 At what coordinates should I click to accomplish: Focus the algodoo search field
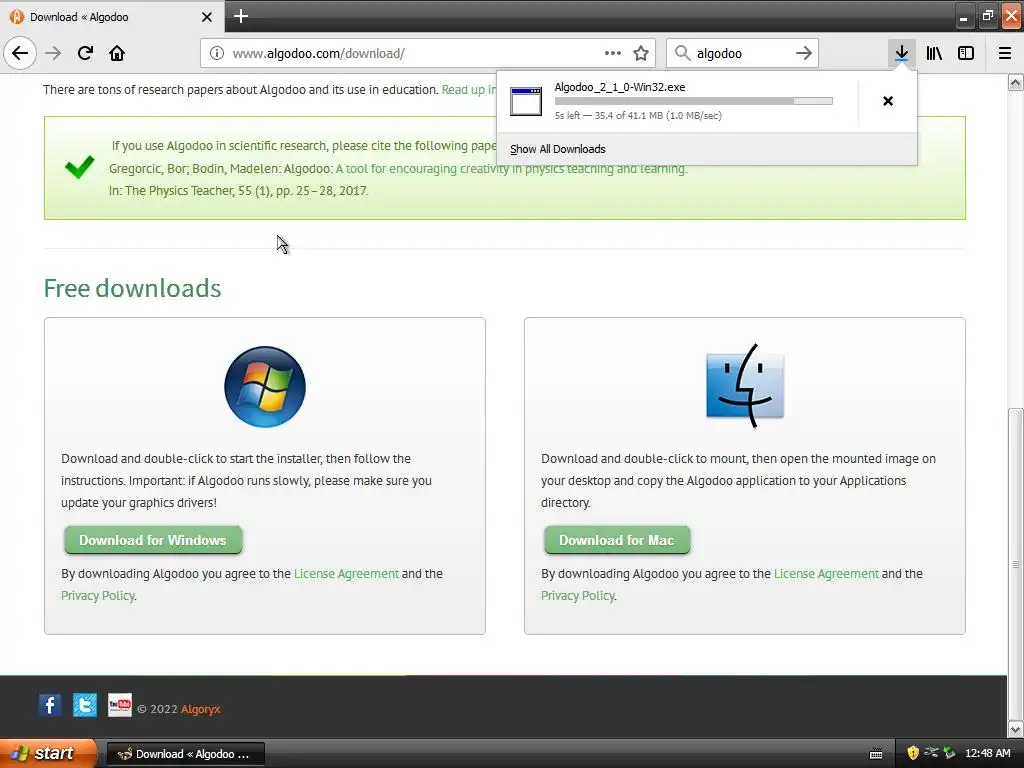coord(741,53)
